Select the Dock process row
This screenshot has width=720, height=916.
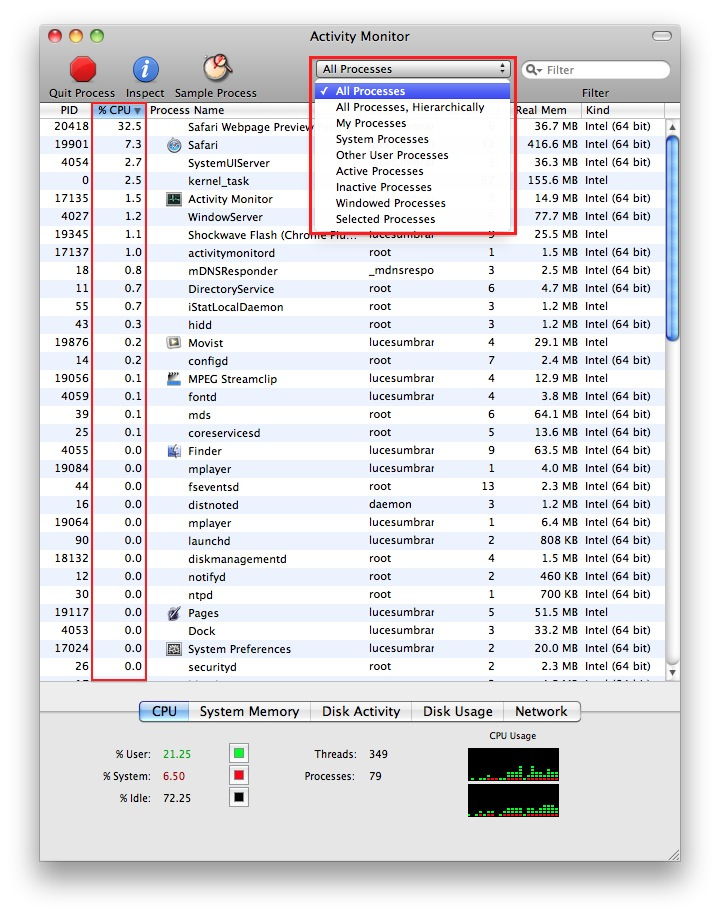click(352, 631)
